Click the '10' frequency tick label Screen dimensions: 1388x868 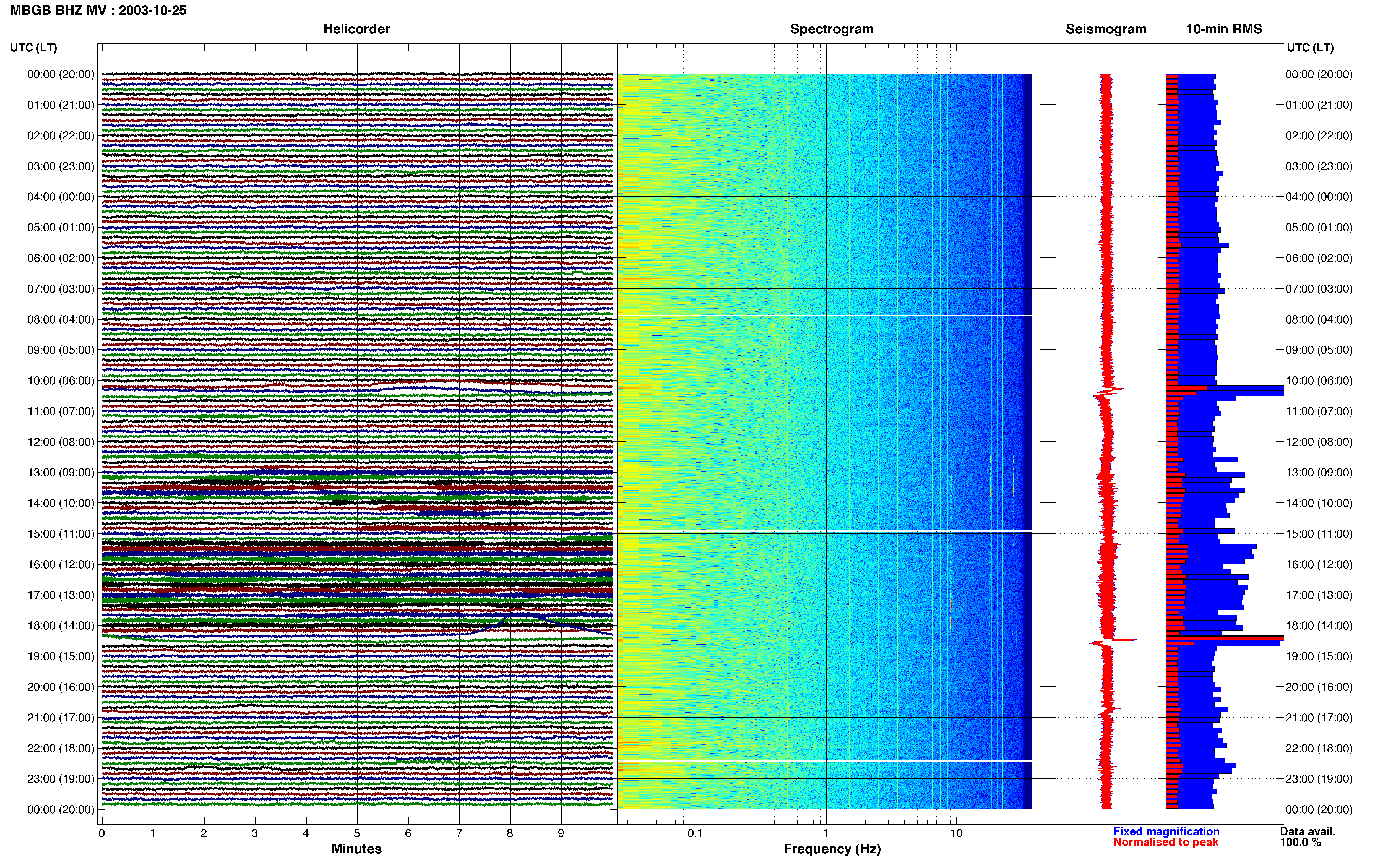pos(956,833)
